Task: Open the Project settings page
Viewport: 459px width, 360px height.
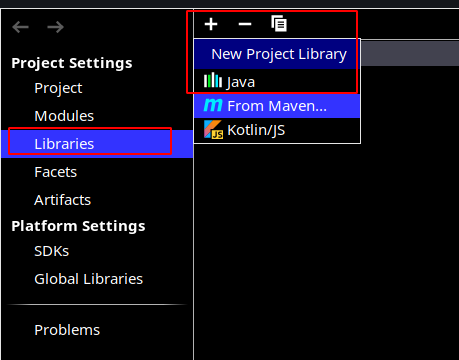Action: [x=58, y=88]
